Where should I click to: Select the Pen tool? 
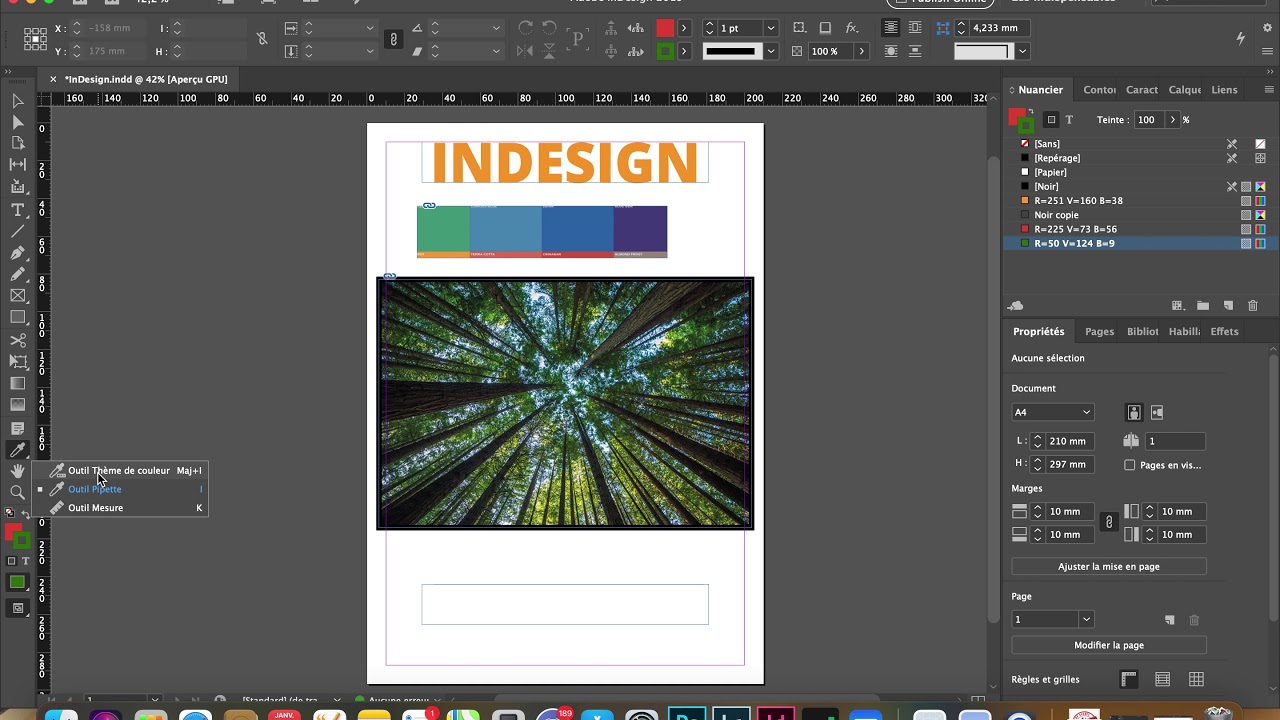18,253
